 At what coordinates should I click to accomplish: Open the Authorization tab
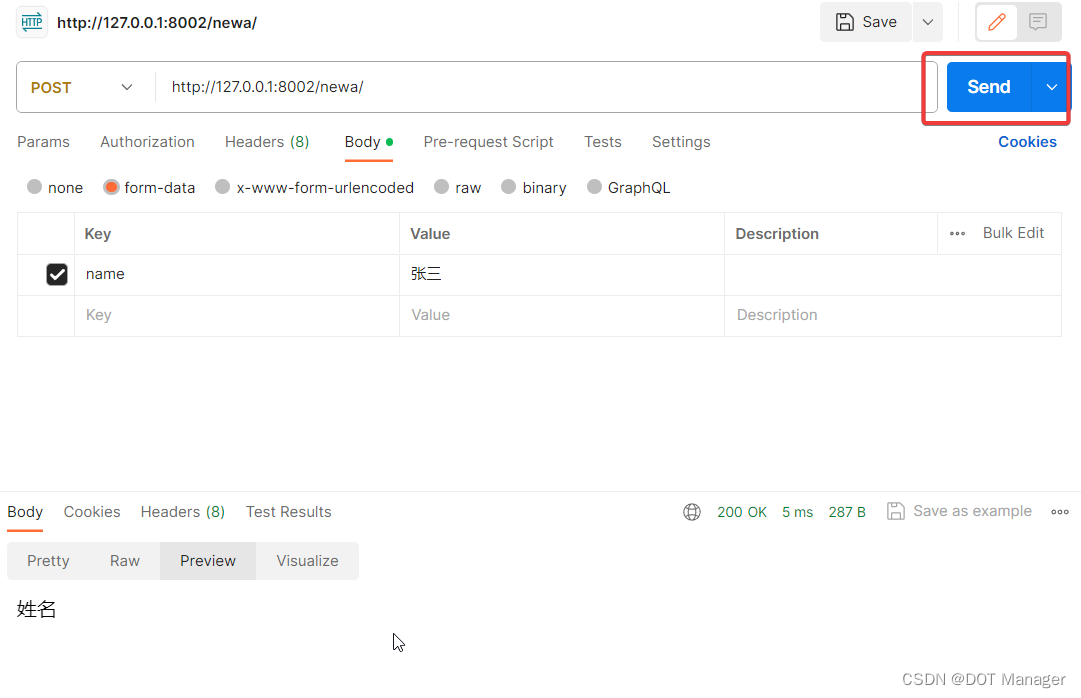[x=148, y=142]
